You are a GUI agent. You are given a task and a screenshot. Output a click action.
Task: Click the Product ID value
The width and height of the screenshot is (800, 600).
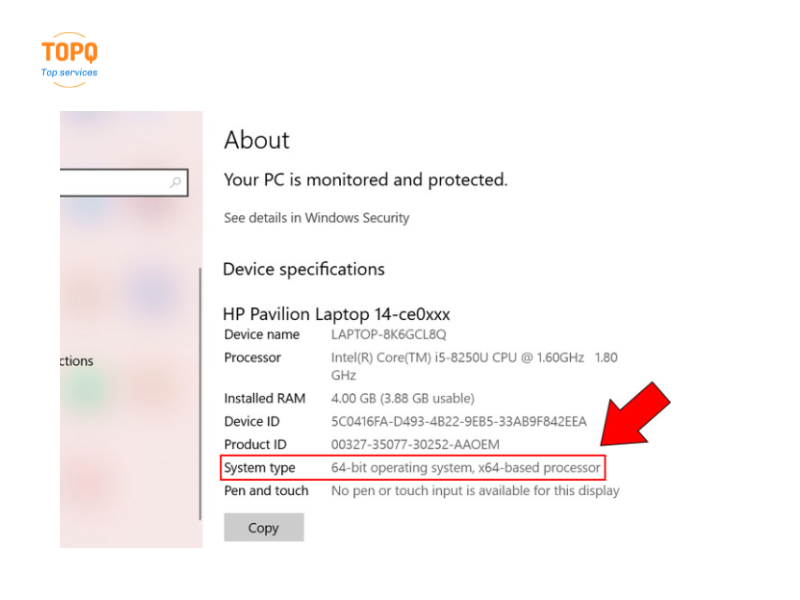pos(415,444)
